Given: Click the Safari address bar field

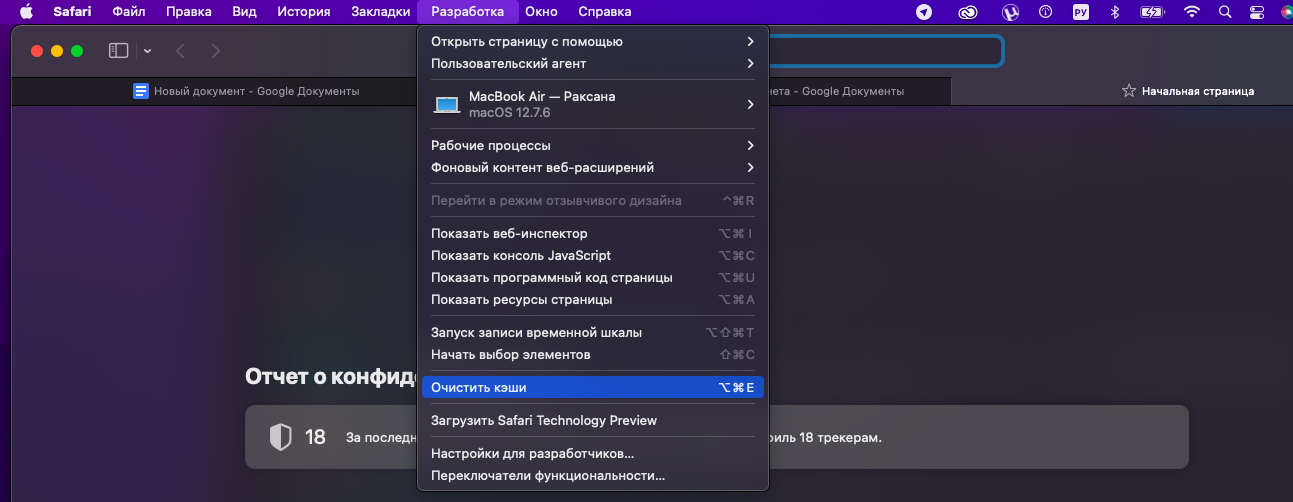Looking at the screenshot, I should (x=886, y=51).
